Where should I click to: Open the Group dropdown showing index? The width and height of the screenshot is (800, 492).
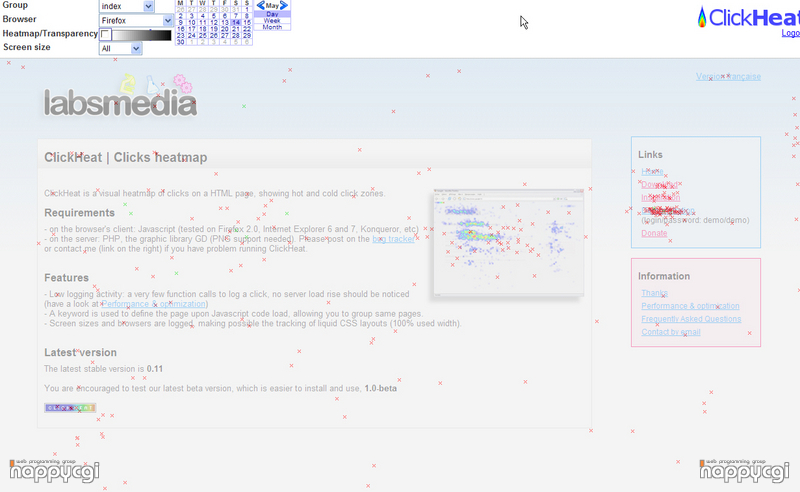click(126, 6)
